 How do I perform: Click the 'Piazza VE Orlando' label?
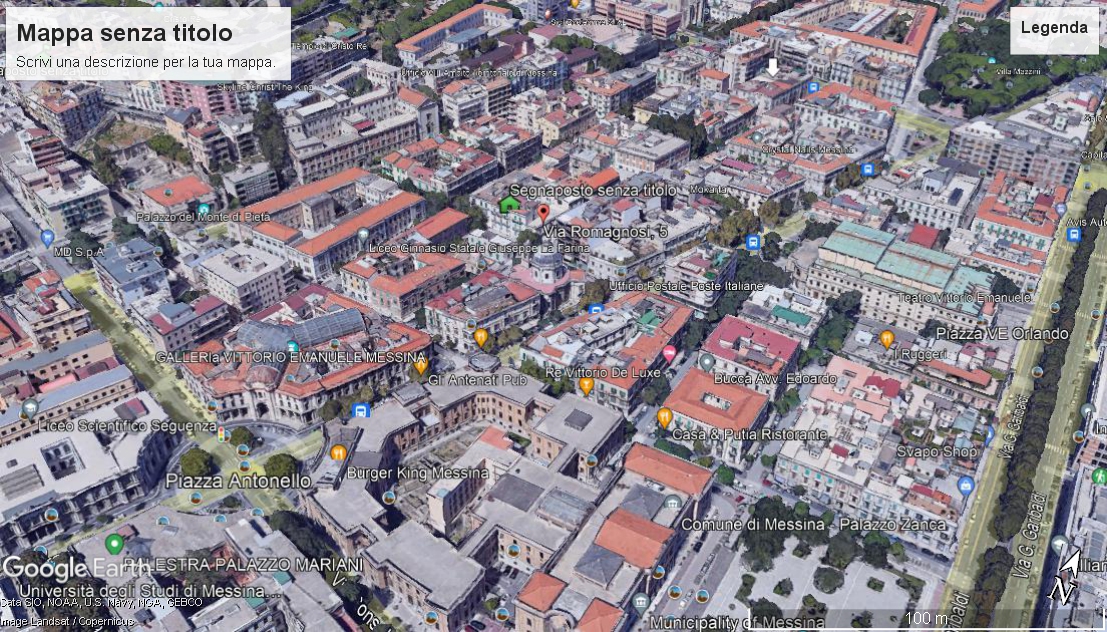click(1003, 333)
